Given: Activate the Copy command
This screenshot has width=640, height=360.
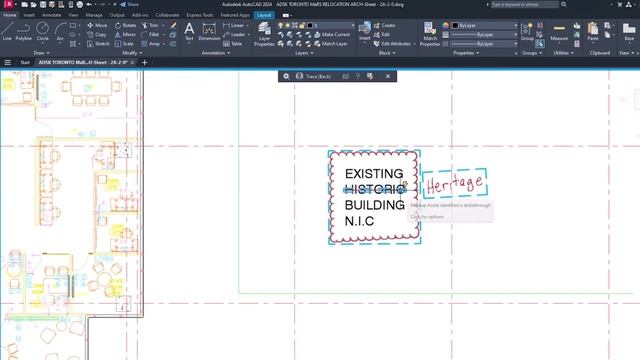Looking at the screenshot, I should [97, 35].
